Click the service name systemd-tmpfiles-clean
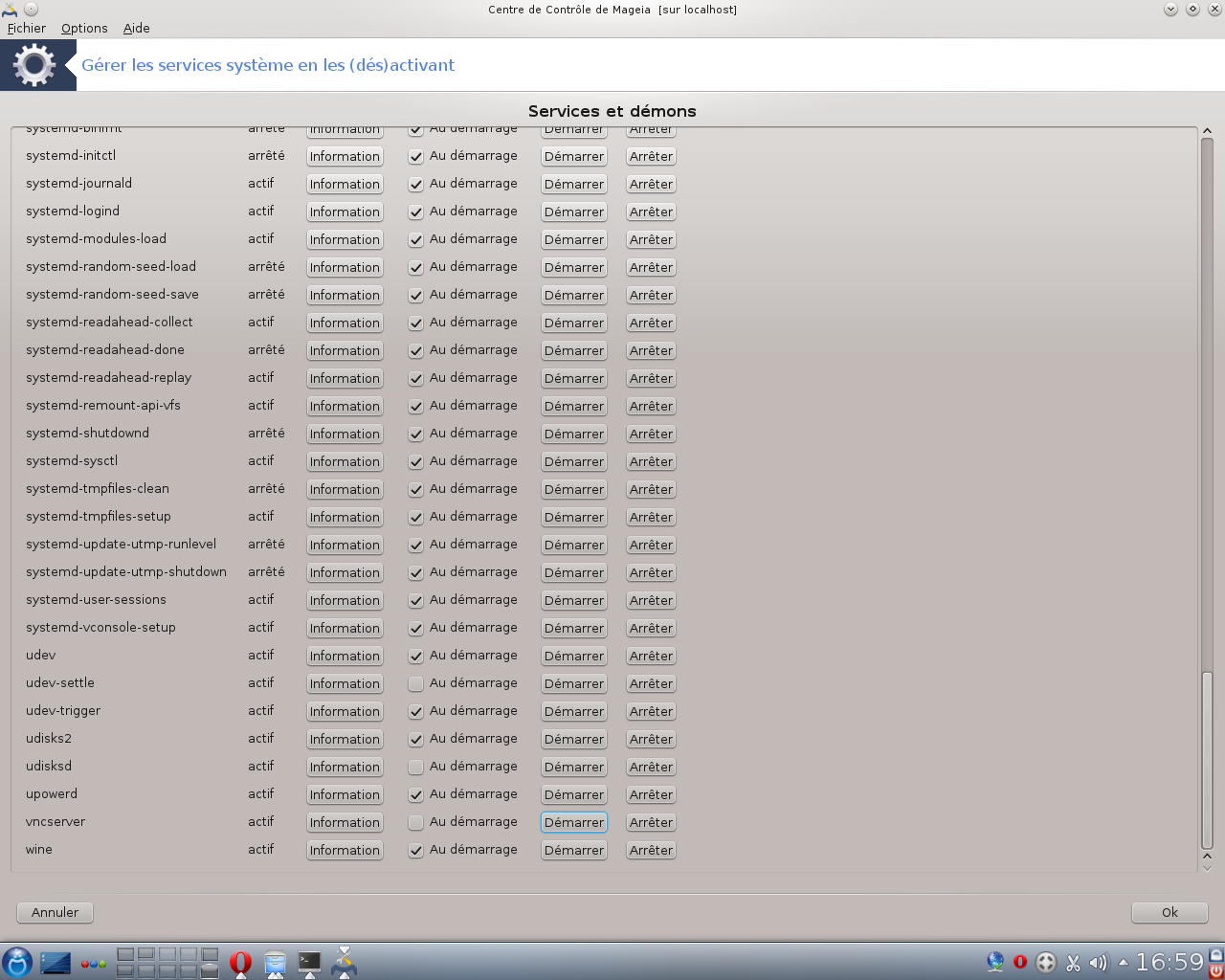The height and width of the screenshot is (980, 1225). coord(98,488)
